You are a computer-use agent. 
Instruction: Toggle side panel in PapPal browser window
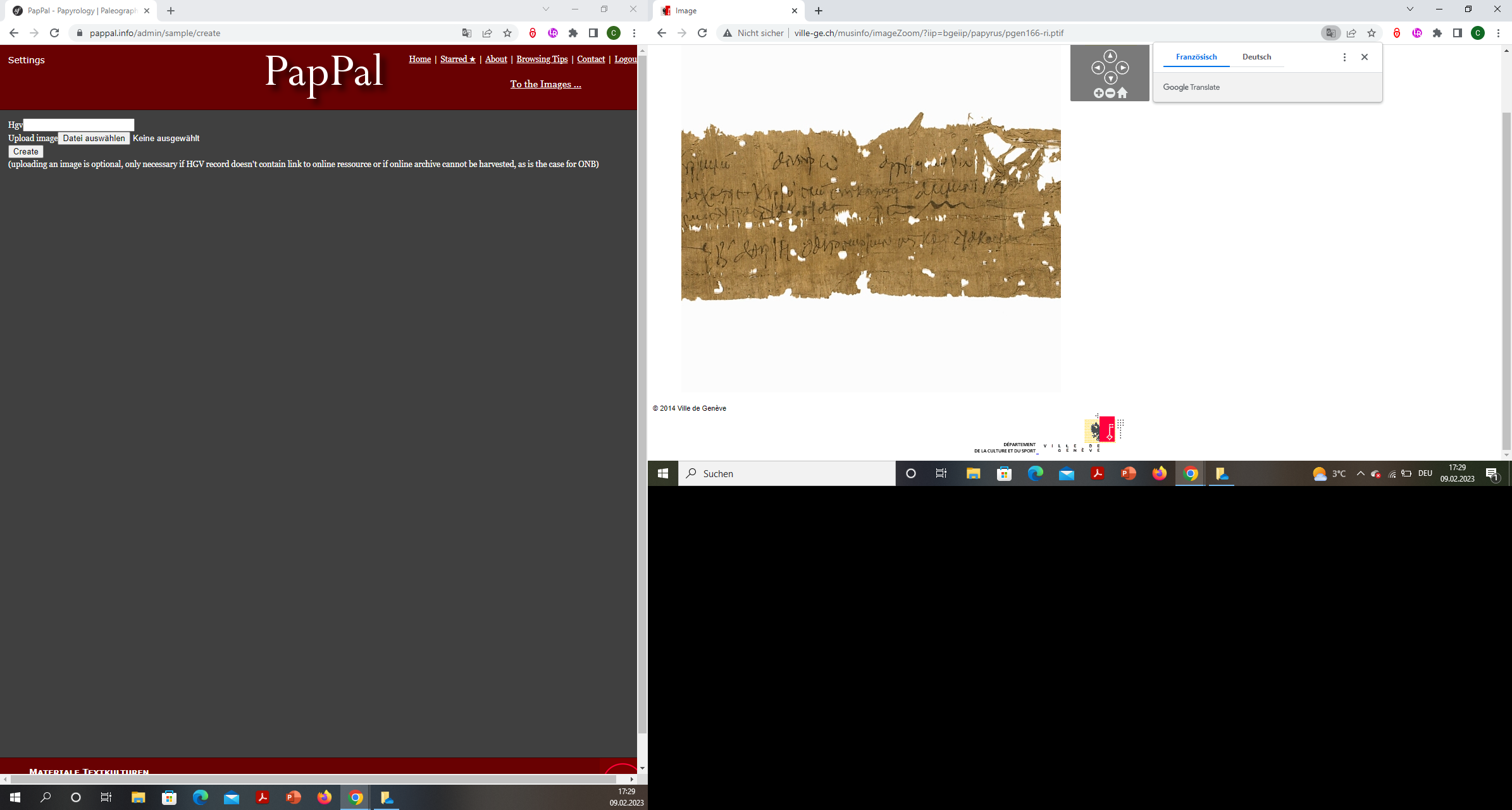593,33
